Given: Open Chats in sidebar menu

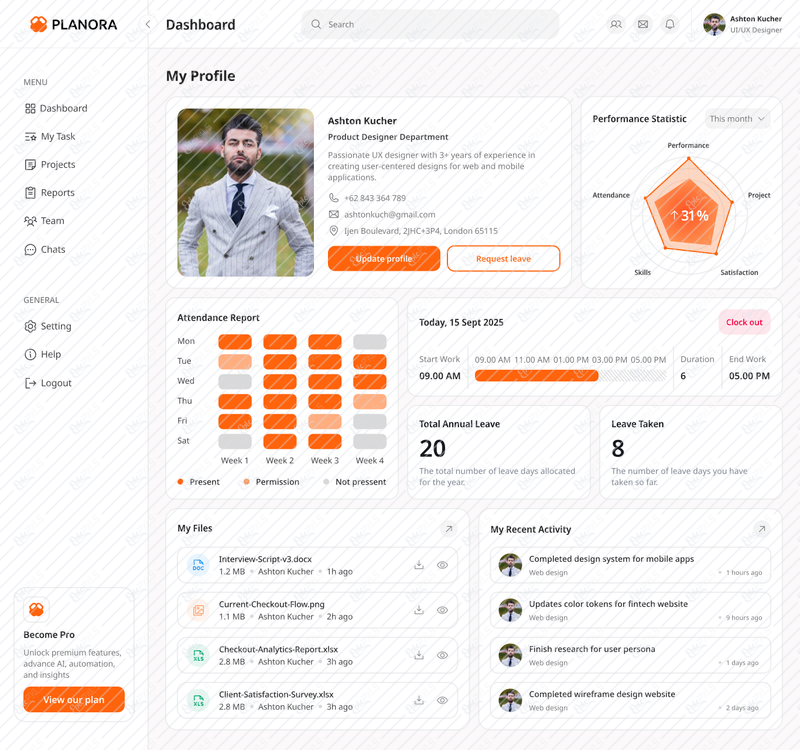Looking at the screenshot, I should [x=45, y=249].
